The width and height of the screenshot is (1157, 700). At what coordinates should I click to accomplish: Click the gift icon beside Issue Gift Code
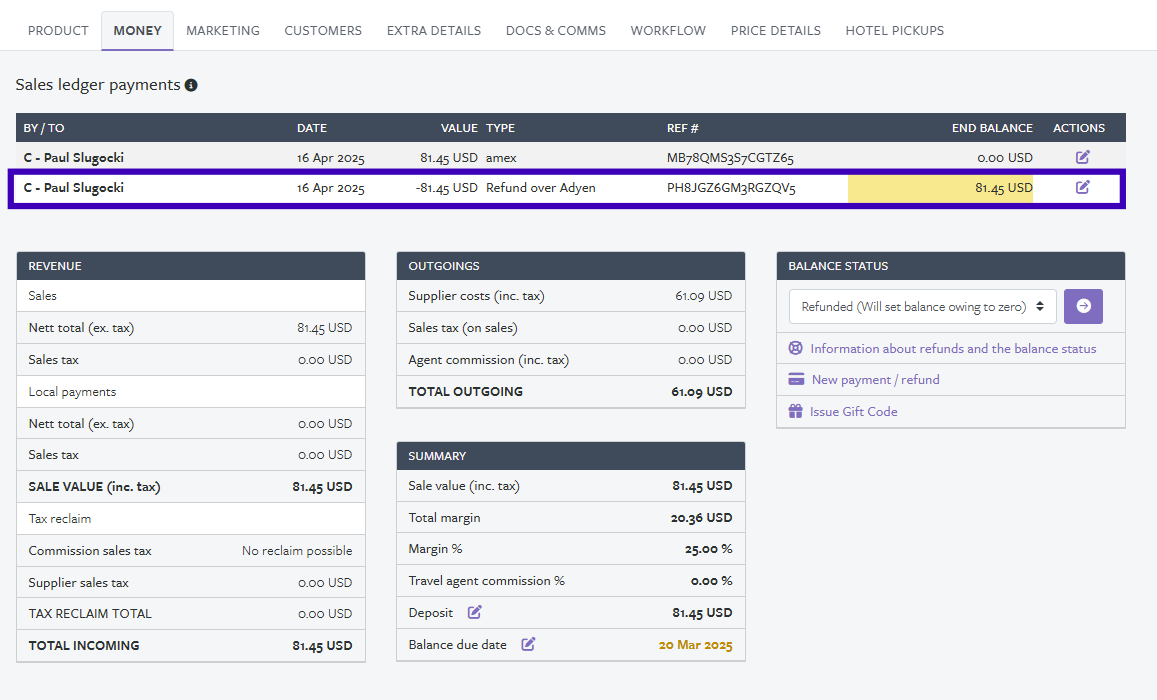(795, 411)
